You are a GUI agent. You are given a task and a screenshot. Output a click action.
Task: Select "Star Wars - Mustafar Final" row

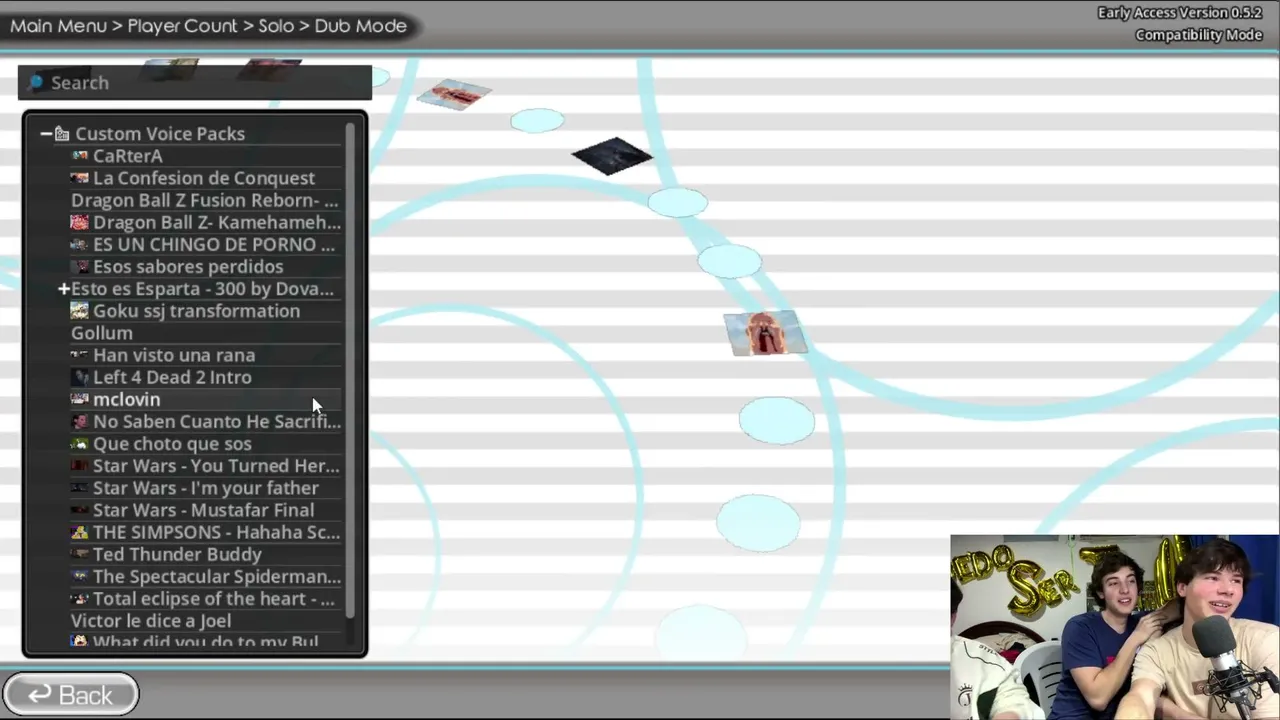(205, 510)
